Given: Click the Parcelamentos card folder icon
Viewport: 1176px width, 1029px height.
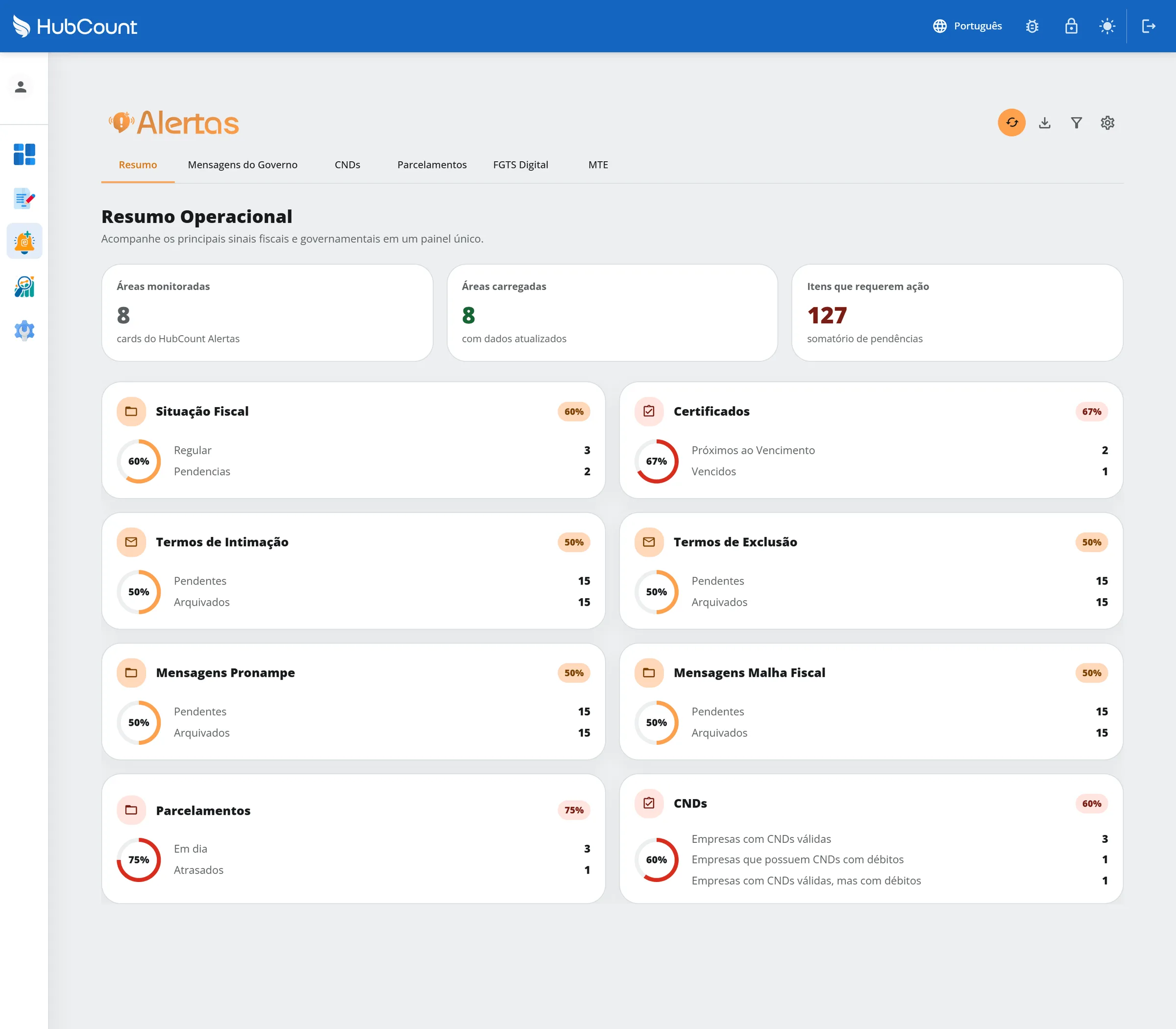Looking at the screenshot, I should pos(131,810).
